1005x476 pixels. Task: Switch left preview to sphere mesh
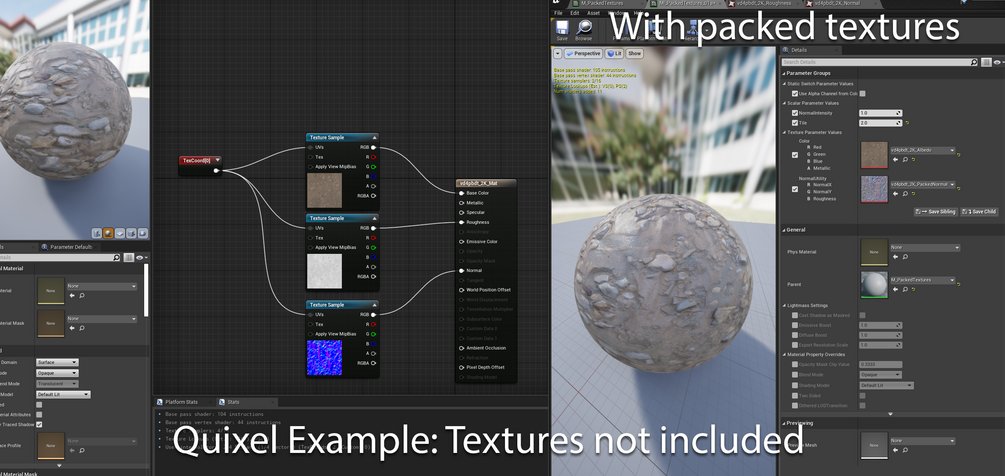pyautogui.click(x=108, y=233)
